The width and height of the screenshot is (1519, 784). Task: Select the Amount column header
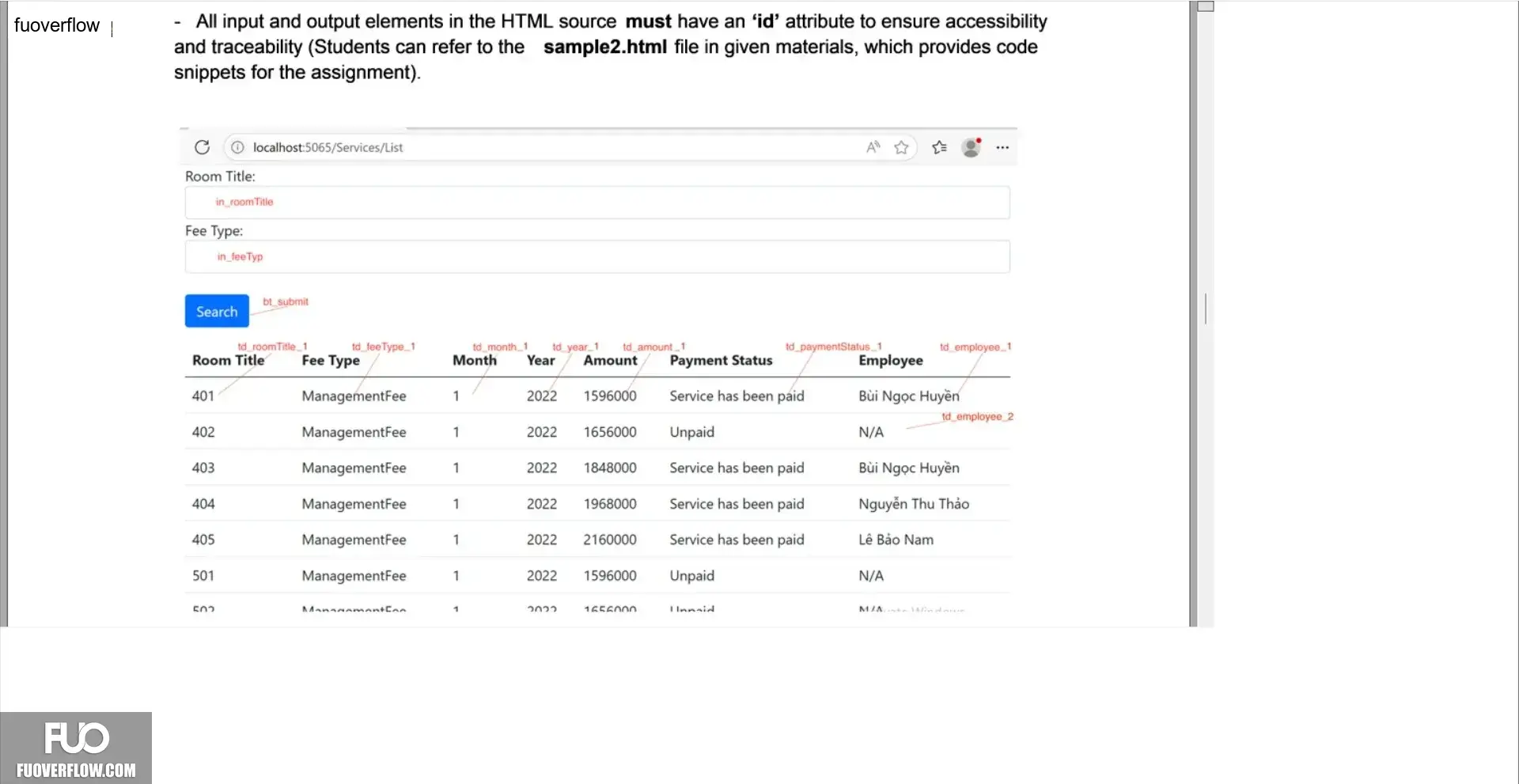coord(610,361)
